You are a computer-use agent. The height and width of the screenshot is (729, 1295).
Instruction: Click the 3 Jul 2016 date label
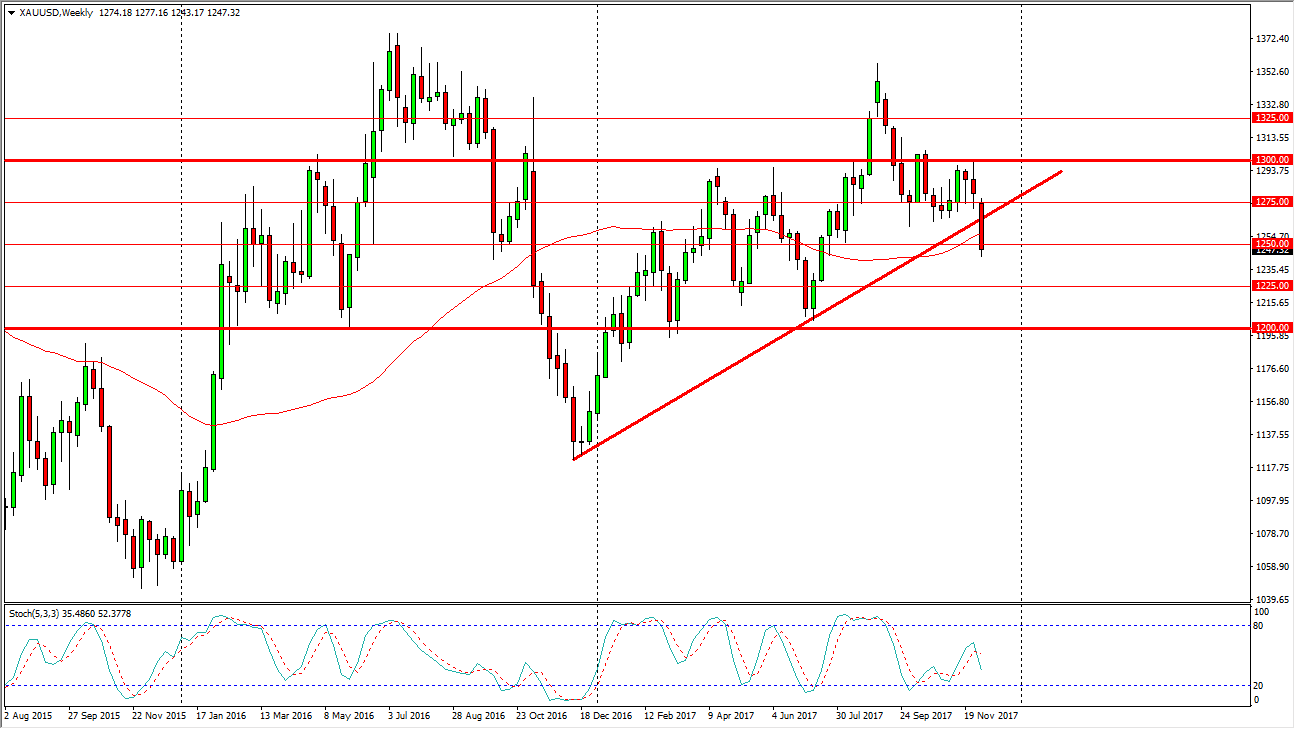[x=411, y=716]
